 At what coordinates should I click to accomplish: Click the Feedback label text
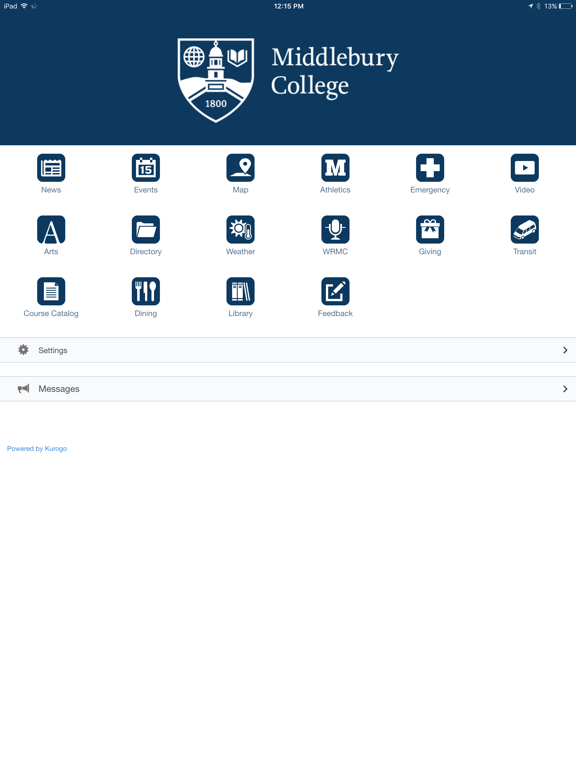point(335,313)
